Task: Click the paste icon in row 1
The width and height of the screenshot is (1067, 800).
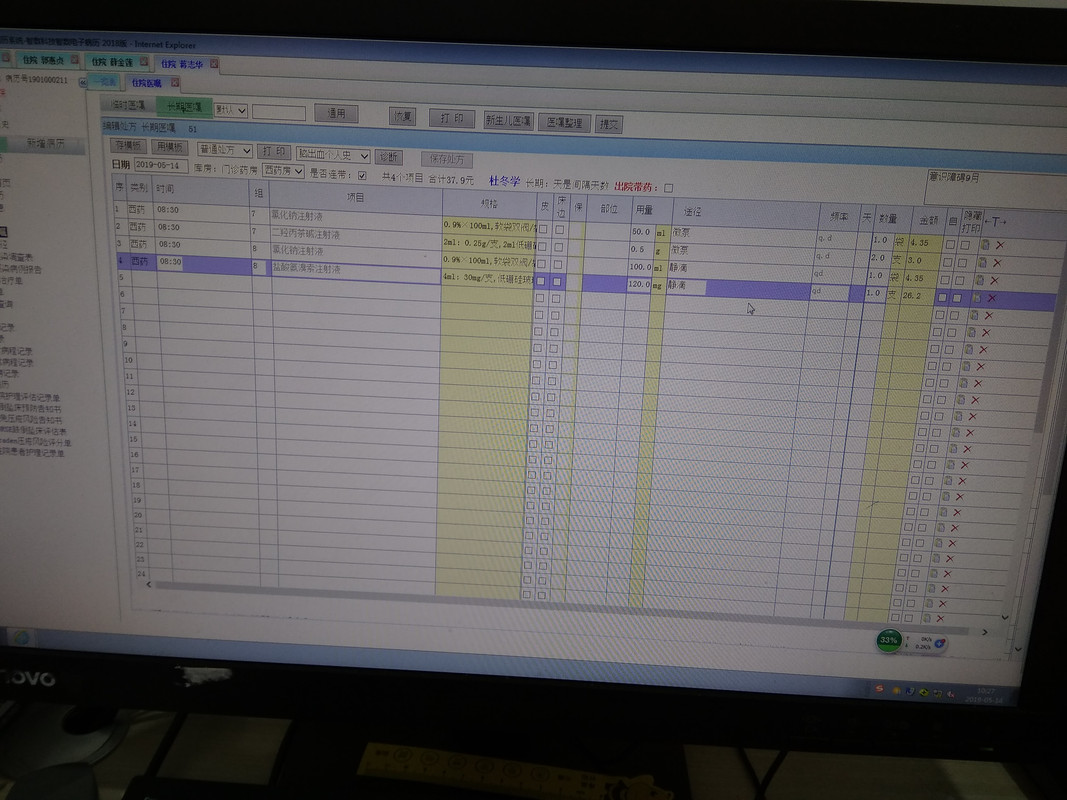Action: tap(985, 244)
